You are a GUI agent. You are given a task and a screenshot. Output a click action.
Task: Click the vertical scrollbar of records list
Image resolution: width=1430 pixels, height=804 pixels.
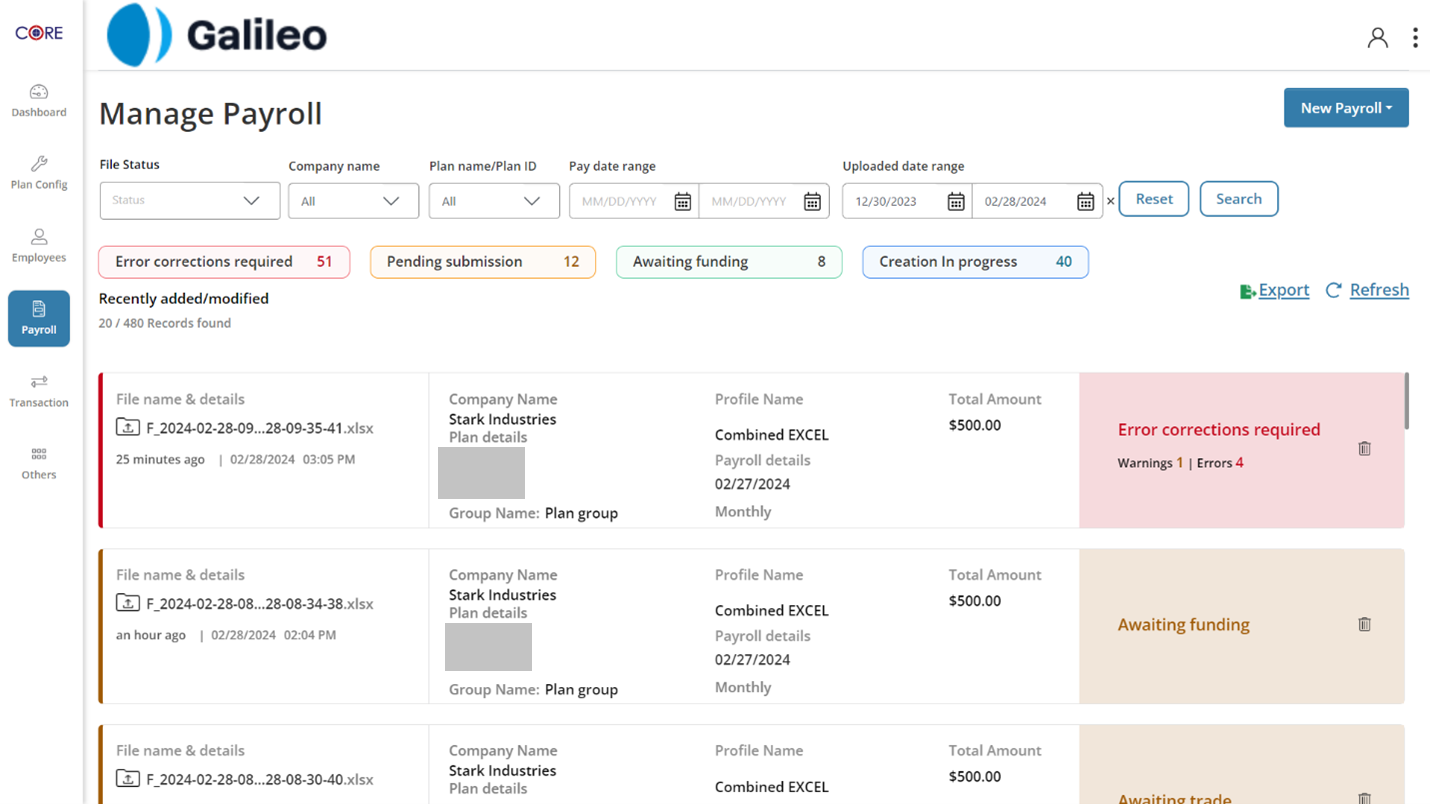coord(1407,401)
